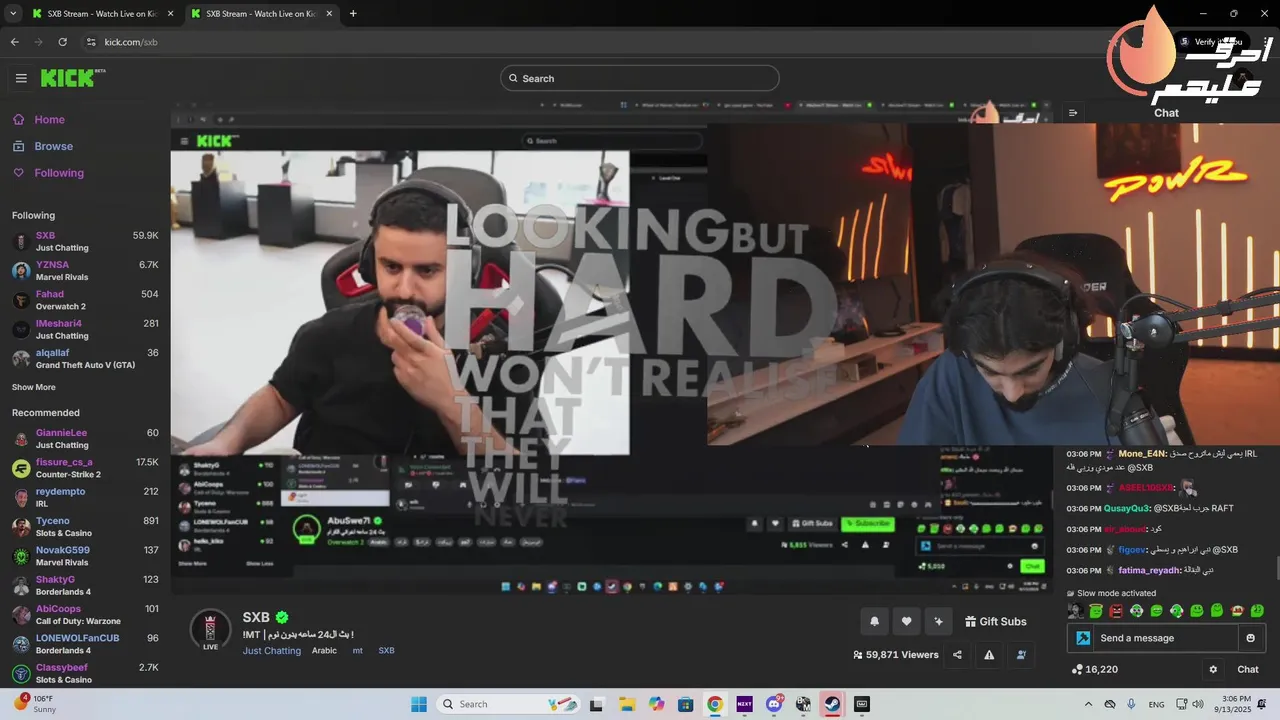Open a new browser tab

[353, 14]
